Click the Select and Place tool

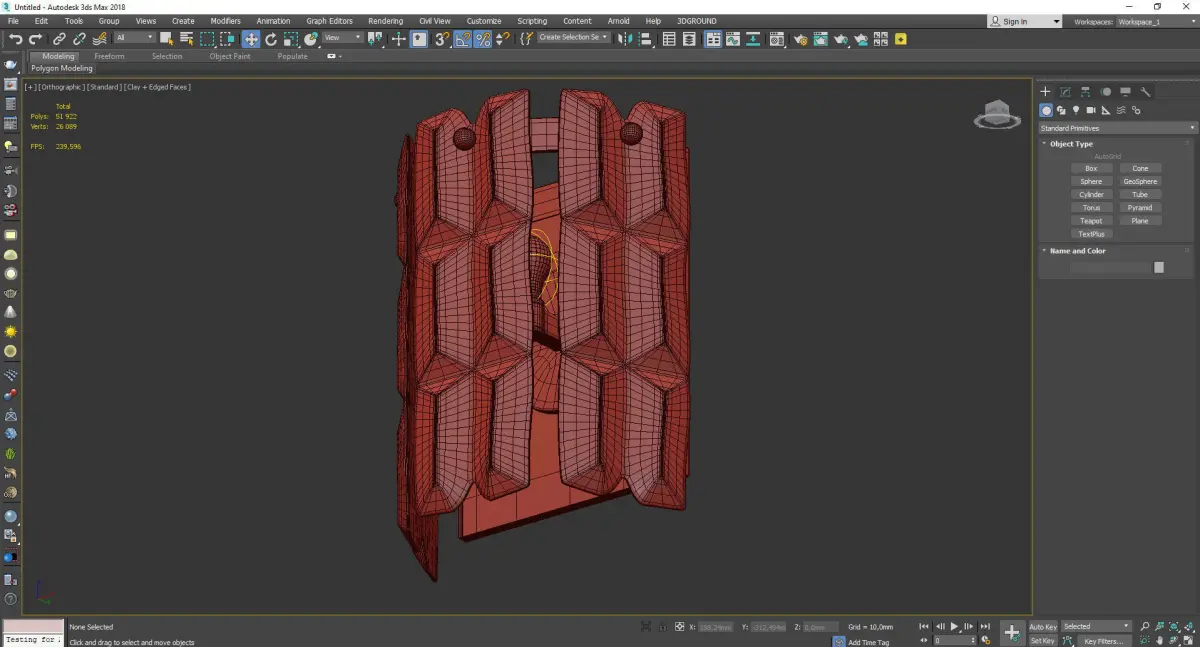pos(311,39)
